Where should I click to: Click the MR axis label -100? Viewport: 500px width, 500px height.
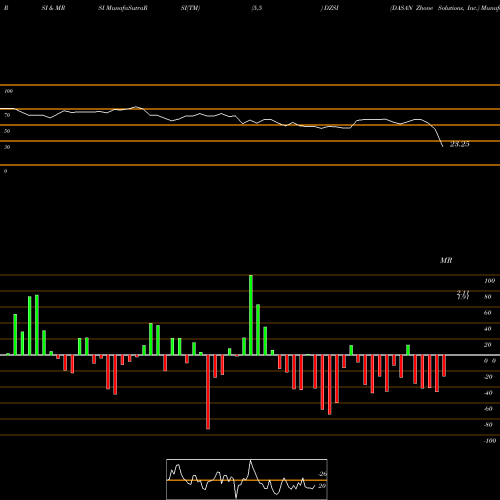(489, 441)
